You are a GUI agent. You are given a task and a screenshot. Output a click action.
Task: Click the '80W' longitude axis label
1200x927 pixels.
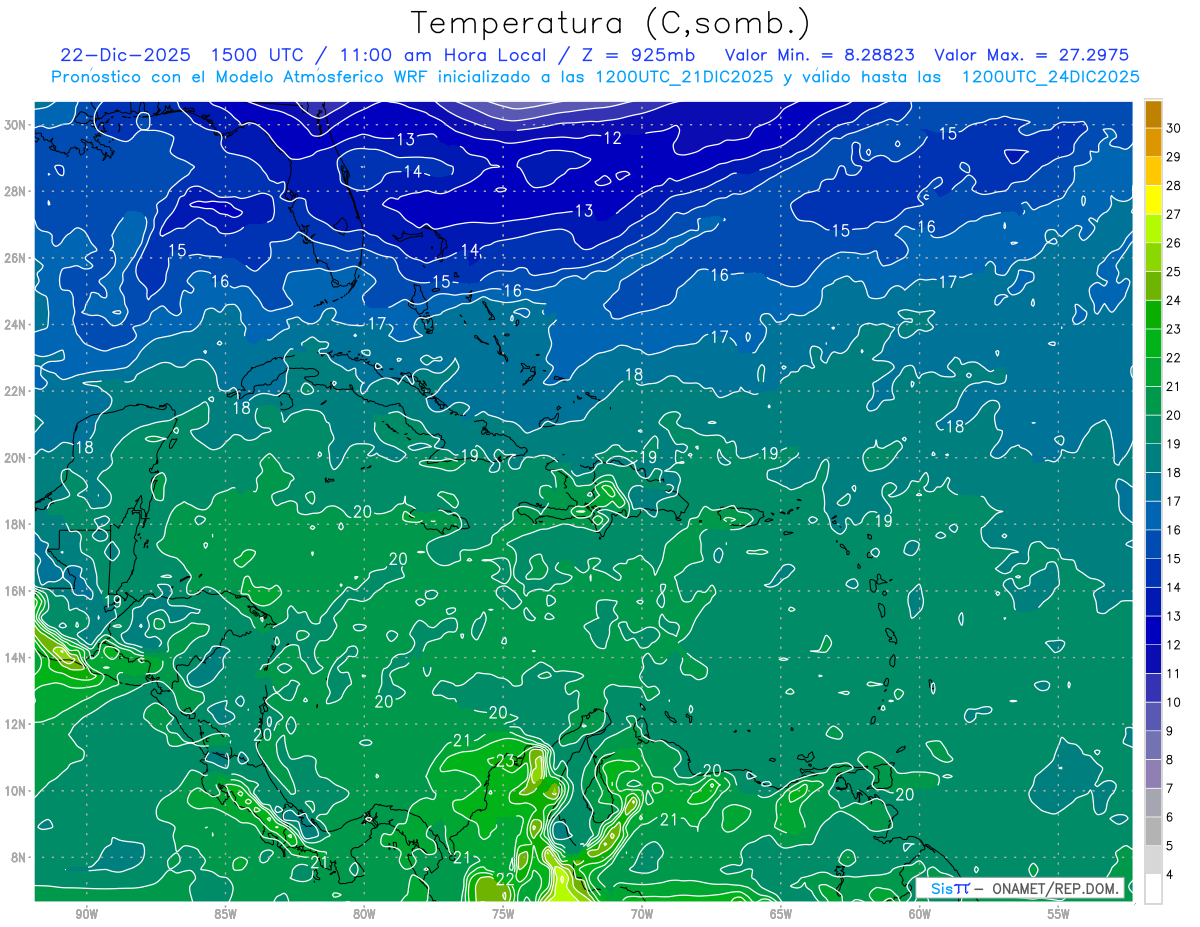(364, 914)
